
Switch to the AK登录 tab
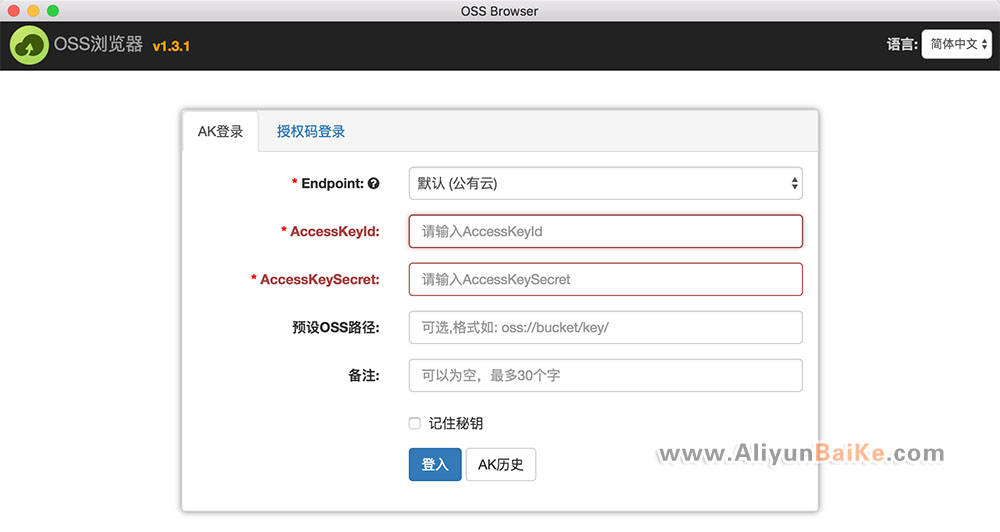[x=220, y=131]
